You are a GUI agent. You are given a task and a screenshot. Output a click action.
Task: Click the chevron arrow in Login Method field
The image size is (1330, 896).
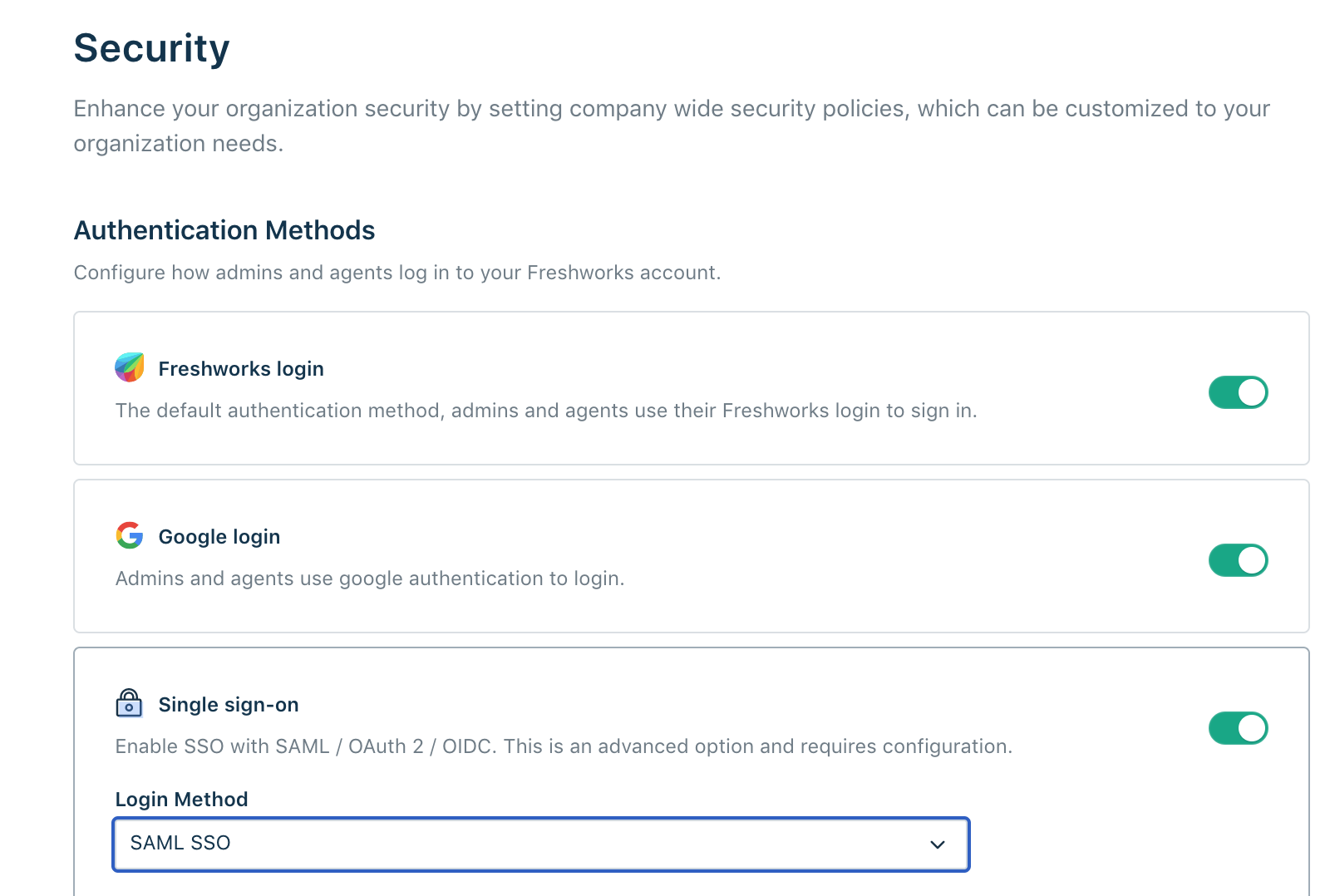pos(938,844)
